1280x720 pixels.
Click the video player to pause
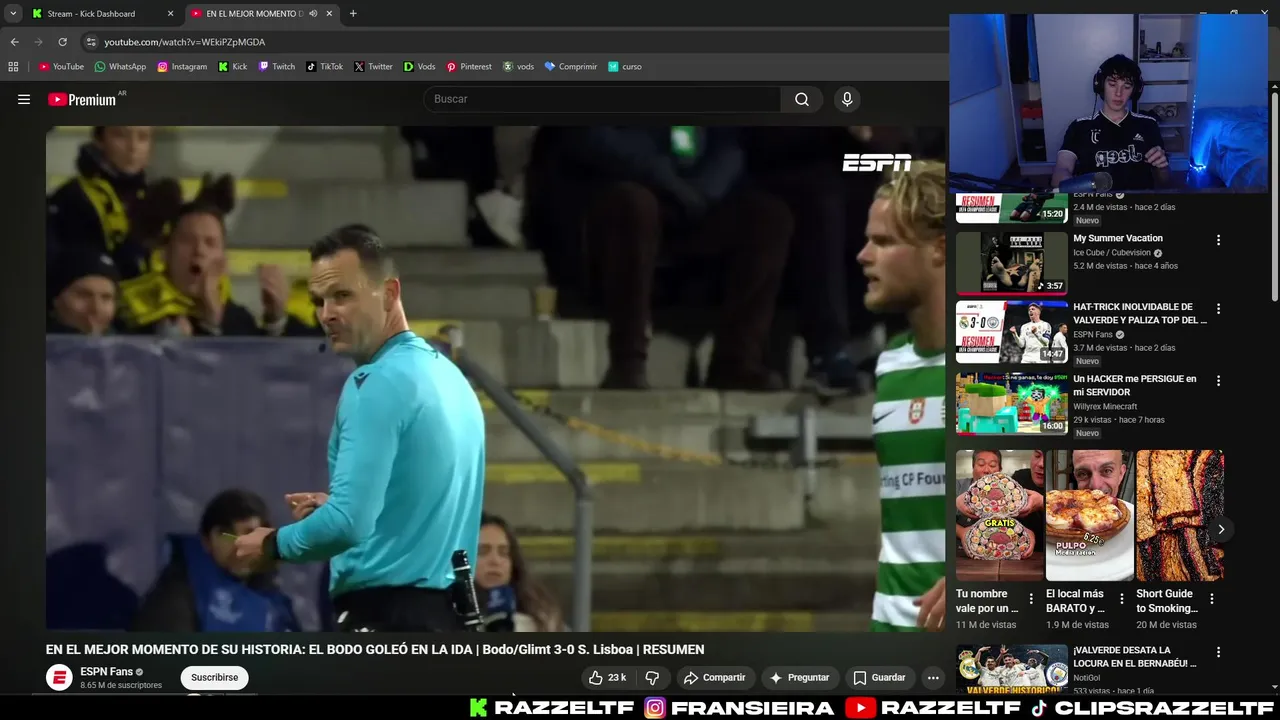(x=495, y=378)
